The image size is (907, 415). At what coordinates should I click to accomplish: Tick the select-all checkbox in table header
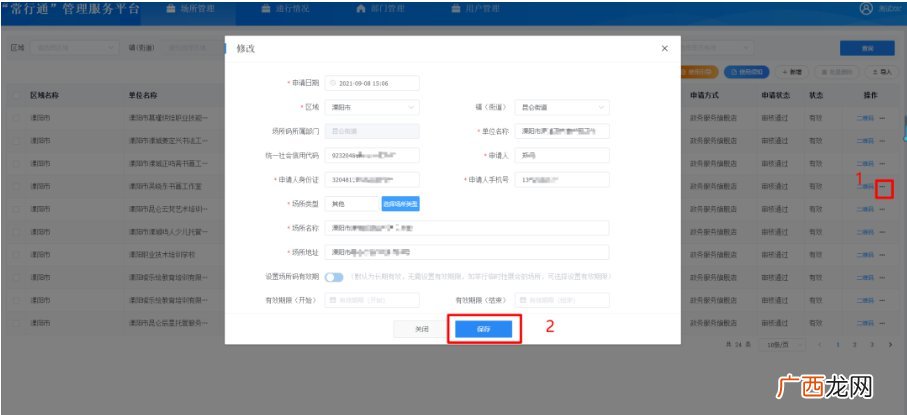click(16, 95)
